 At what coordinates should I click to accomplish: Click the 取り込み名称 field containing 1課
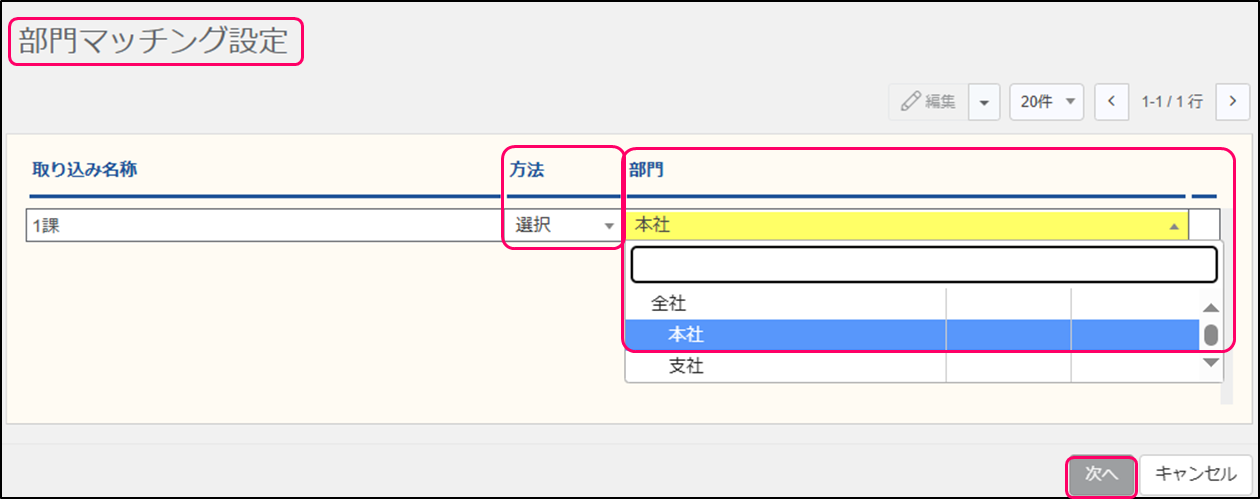point(266,226)
